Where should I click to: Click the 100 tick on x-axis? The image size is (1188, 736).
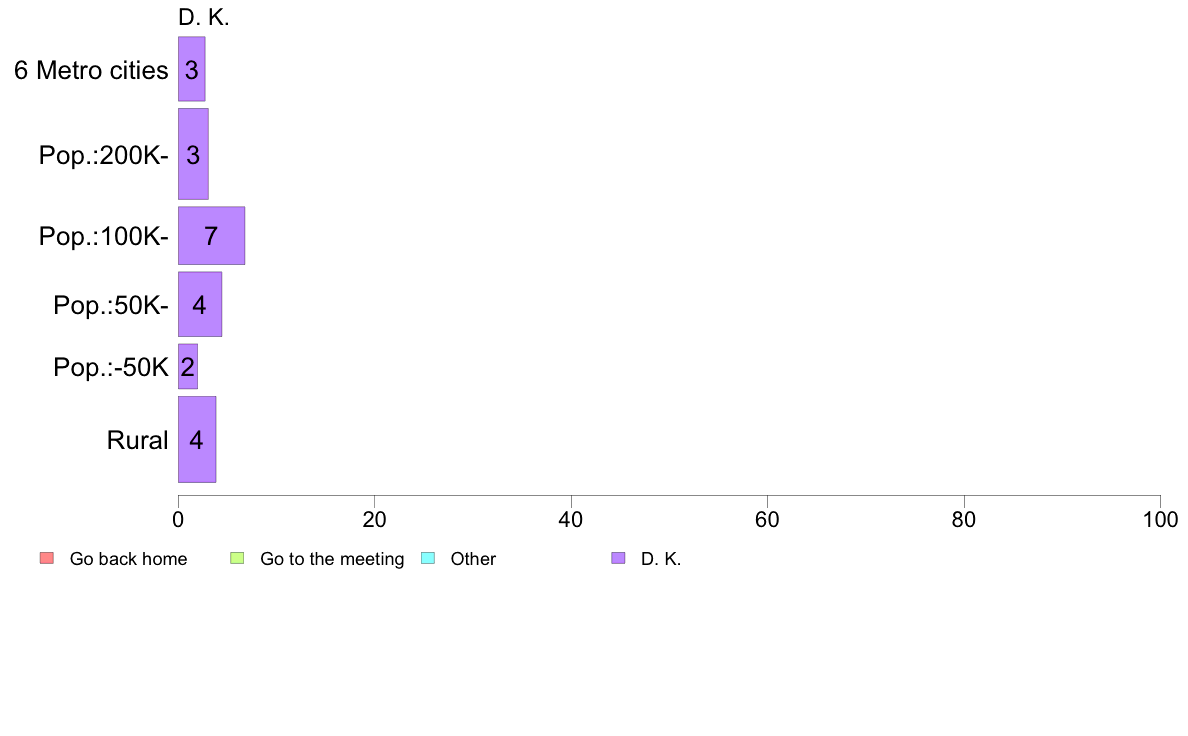click(x=1160, y=519)
